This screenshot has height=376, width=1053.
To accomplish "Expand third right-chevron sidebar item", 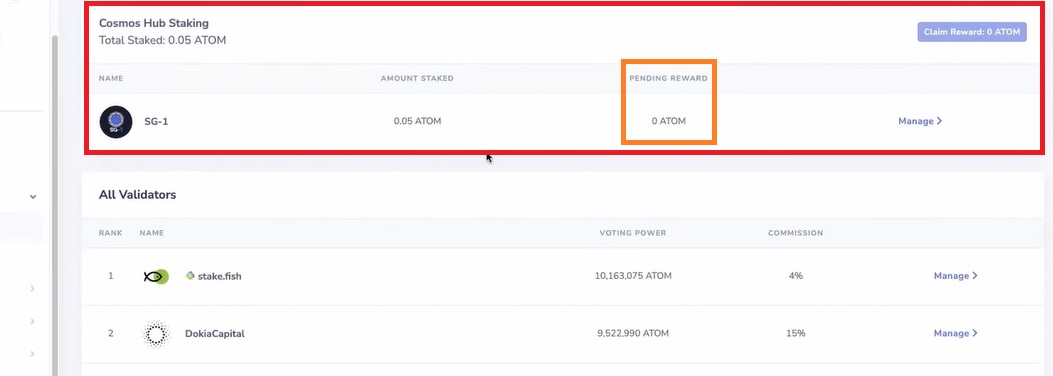I will point(32,354).
